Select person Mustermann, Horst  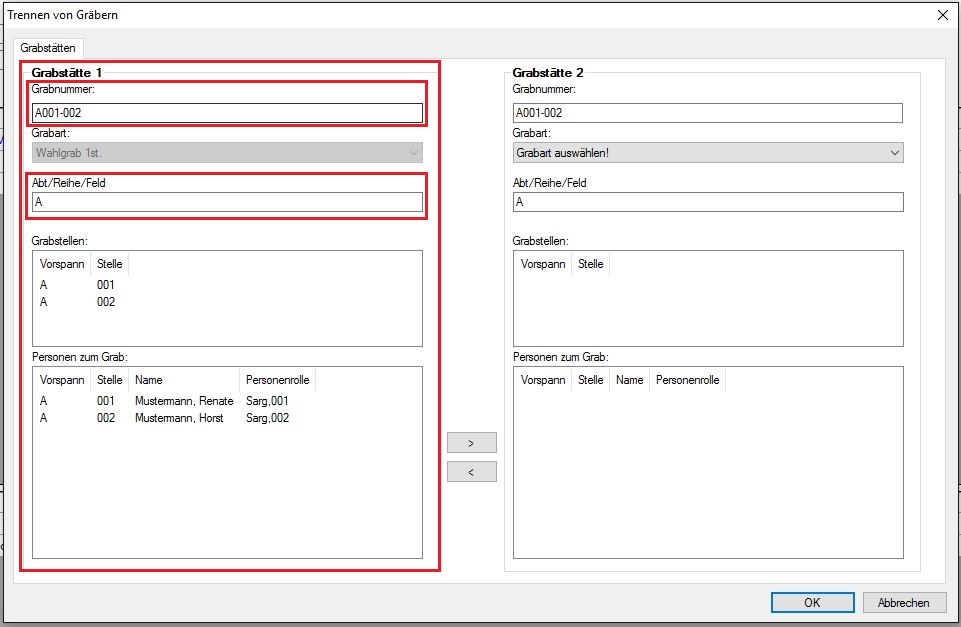click(179, 418)
